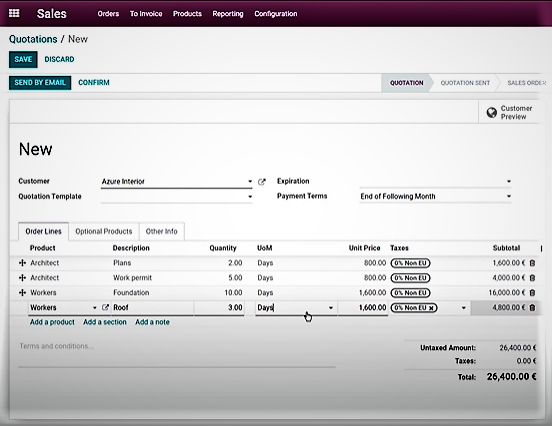
Task: Delete the Roof line via its trash icon
Action: 532,307
